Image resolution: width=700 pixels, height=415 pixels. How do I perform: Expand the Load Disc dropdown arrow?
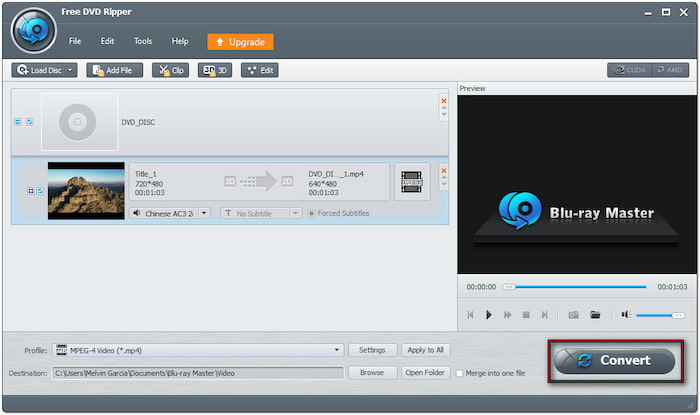coord(71,70)
